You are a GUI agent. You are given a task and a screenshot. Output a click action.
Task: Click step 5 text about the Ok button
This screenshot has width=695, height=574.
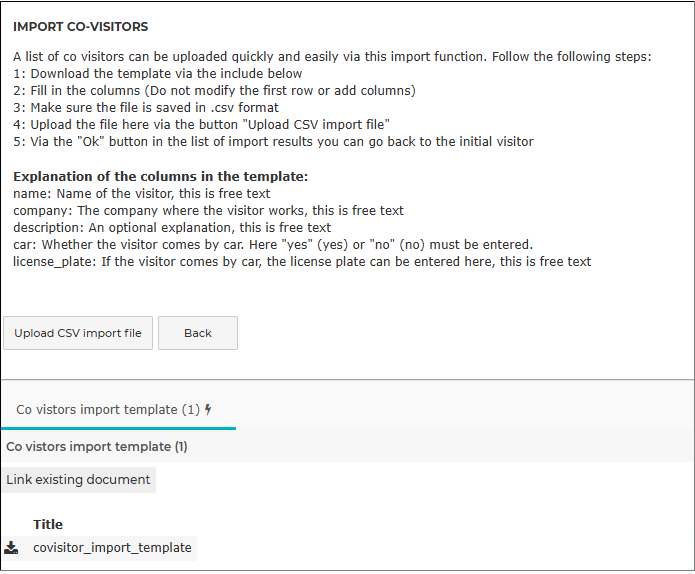click(x=273, y=142)
